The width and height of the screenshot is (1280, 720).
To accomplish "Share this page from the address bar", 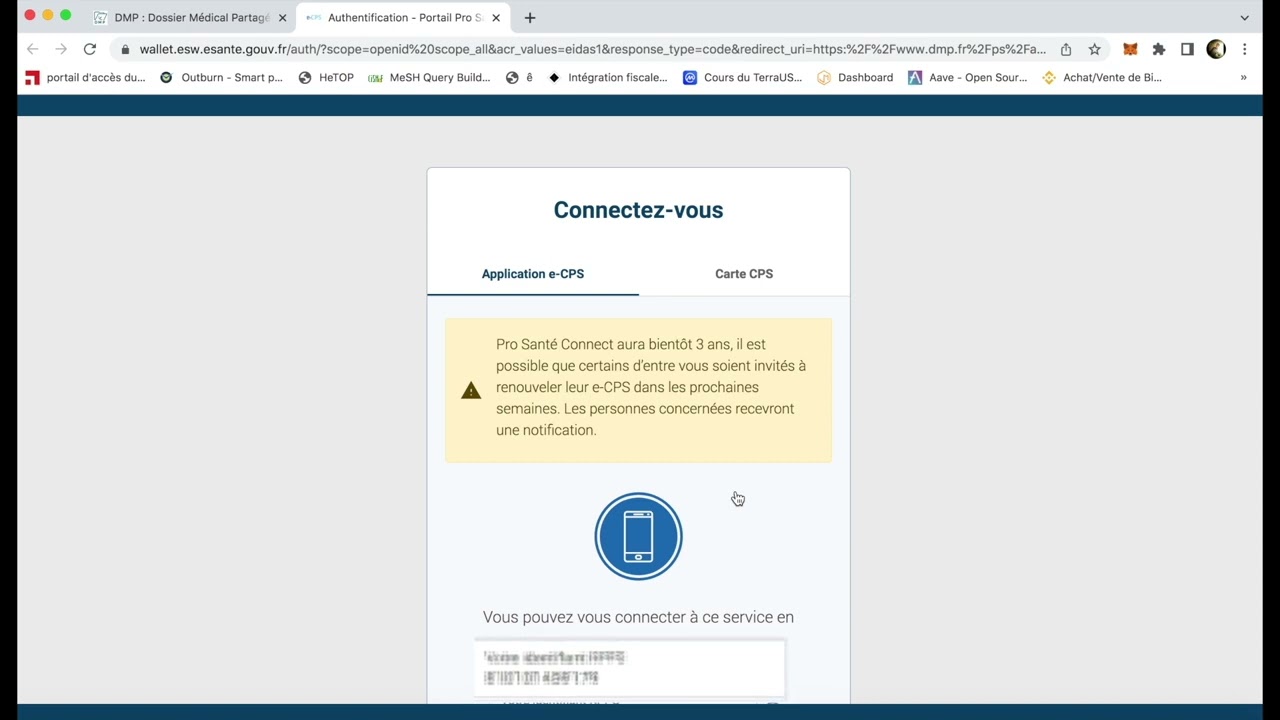I will (x=1066, y=49).
